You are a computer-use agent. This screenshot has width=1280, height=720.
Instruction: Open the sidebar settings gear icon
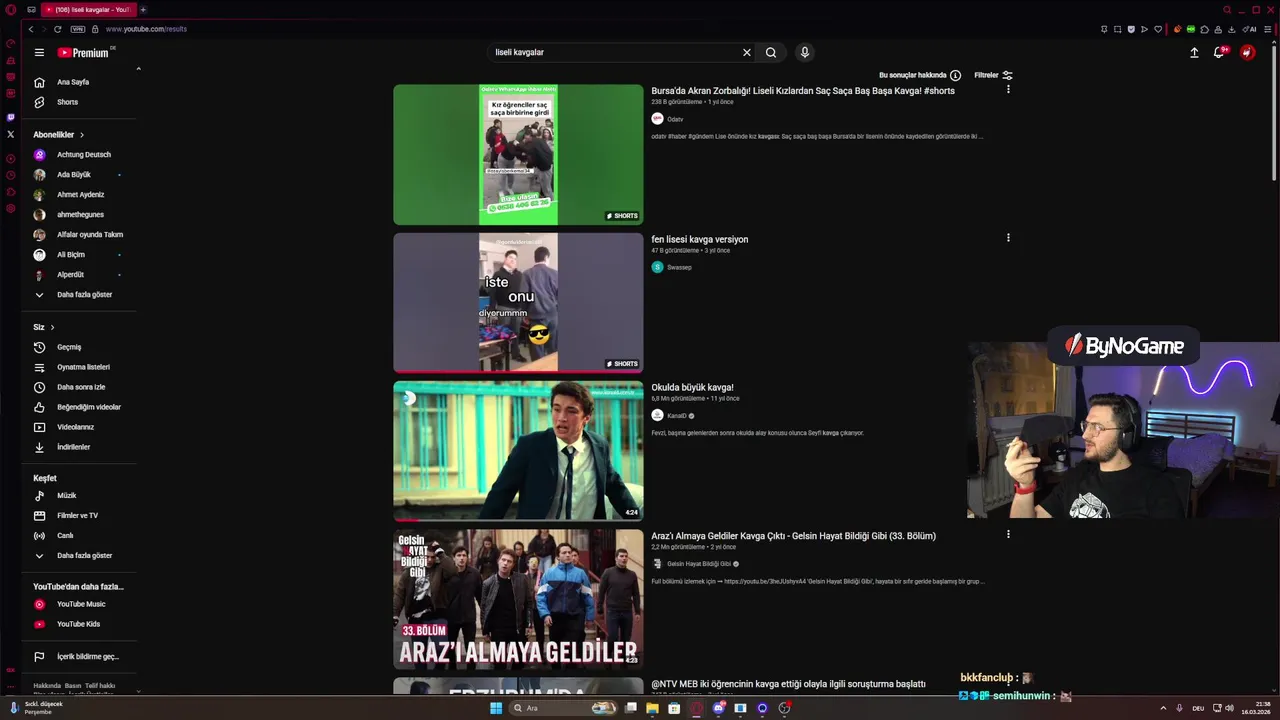tap(11, 208)
